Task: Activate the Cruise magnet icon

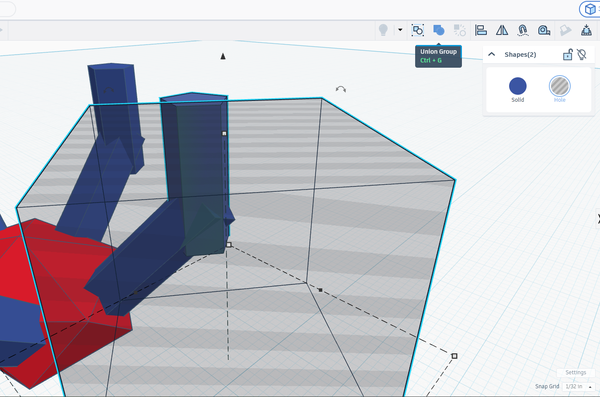Action: (x=523, y=30)
